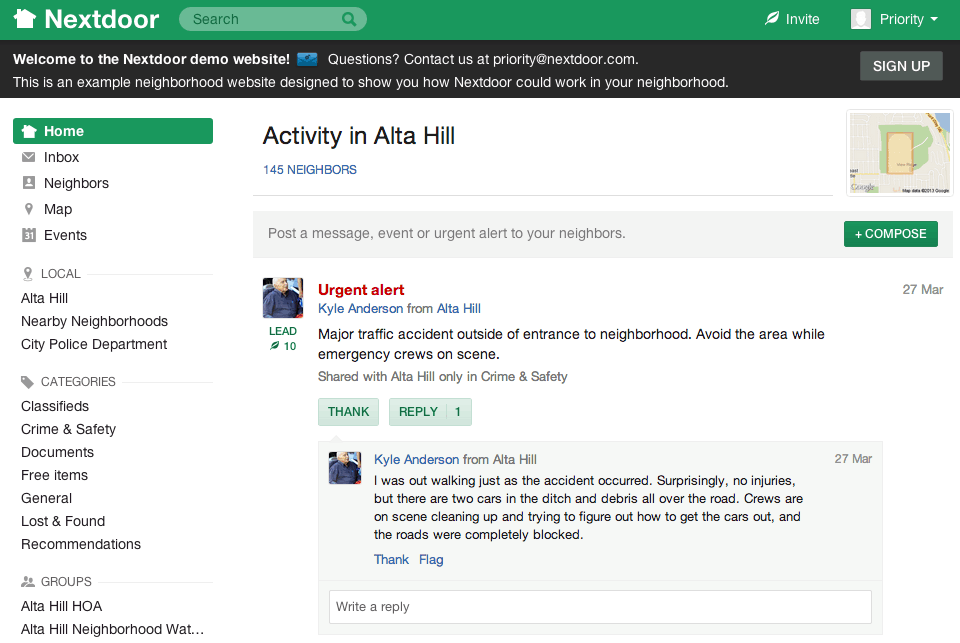Open Kyle Anderson's profile from alert post
The height and width of the screenshot is (643, 960).
tap(361, 309)
